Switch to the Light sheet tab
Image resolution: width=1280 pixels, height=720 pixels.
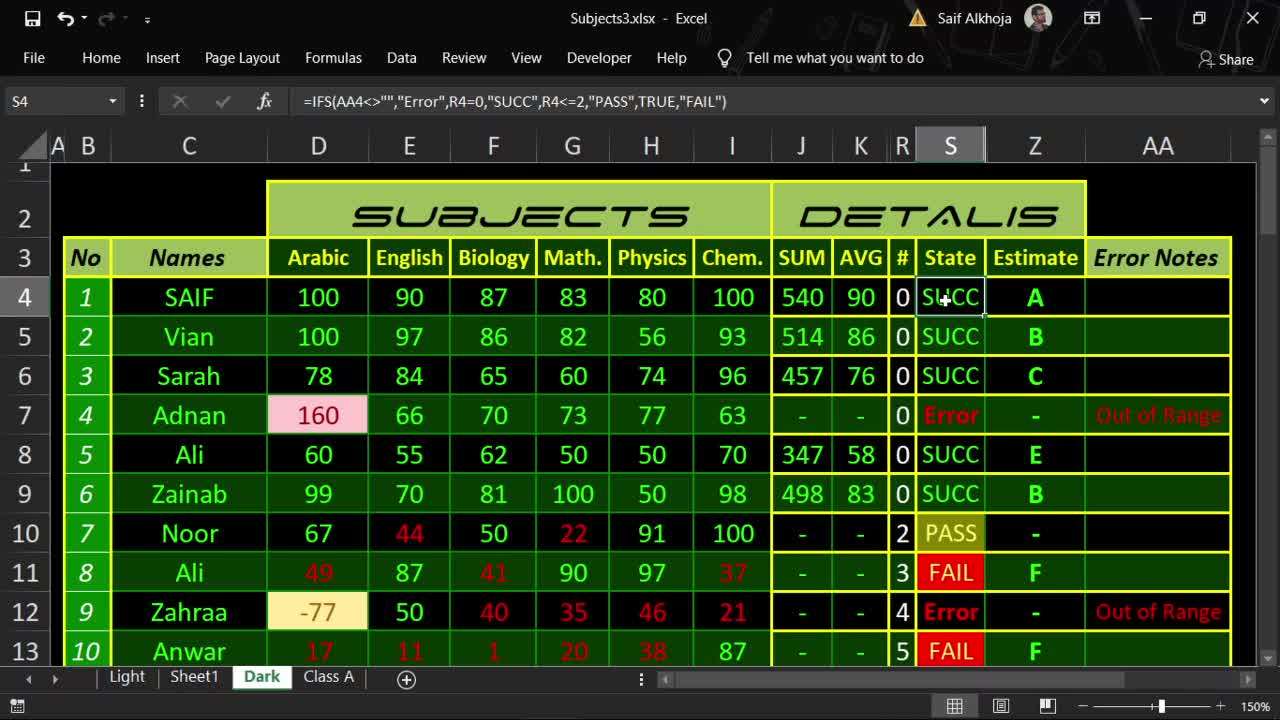point(127,677)
